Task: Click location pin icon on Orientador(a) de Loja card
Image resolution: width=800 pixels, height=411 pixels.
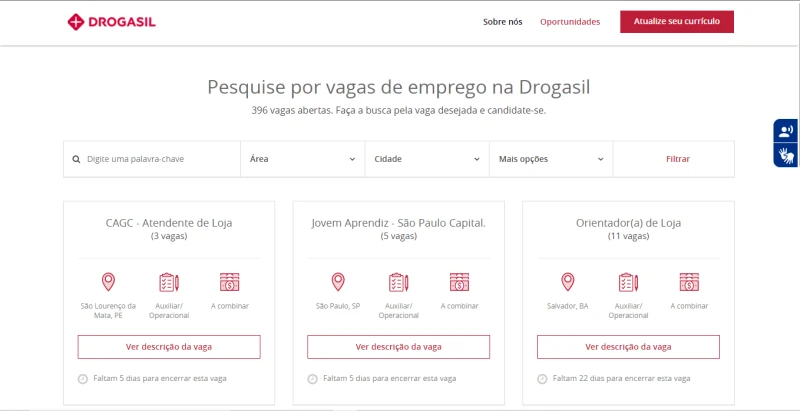Action: tap(567, 282)
